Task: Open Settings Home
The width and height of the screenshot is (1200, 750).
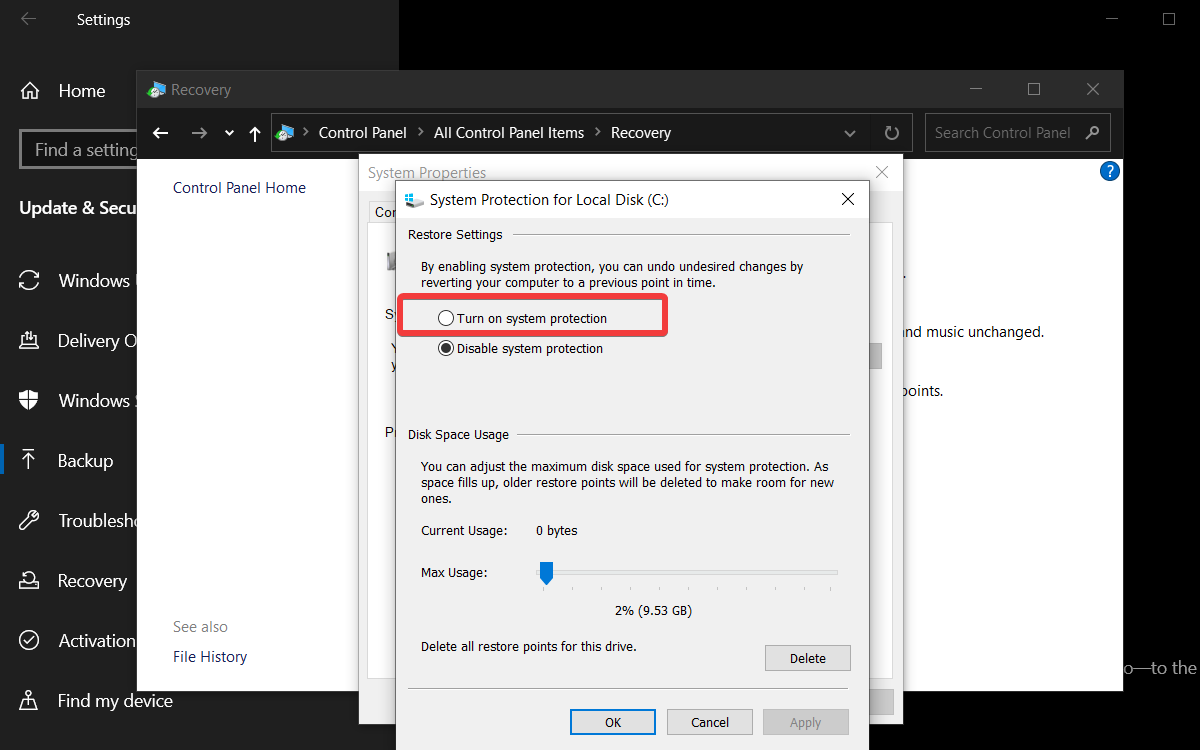Action: click(82, 91)
